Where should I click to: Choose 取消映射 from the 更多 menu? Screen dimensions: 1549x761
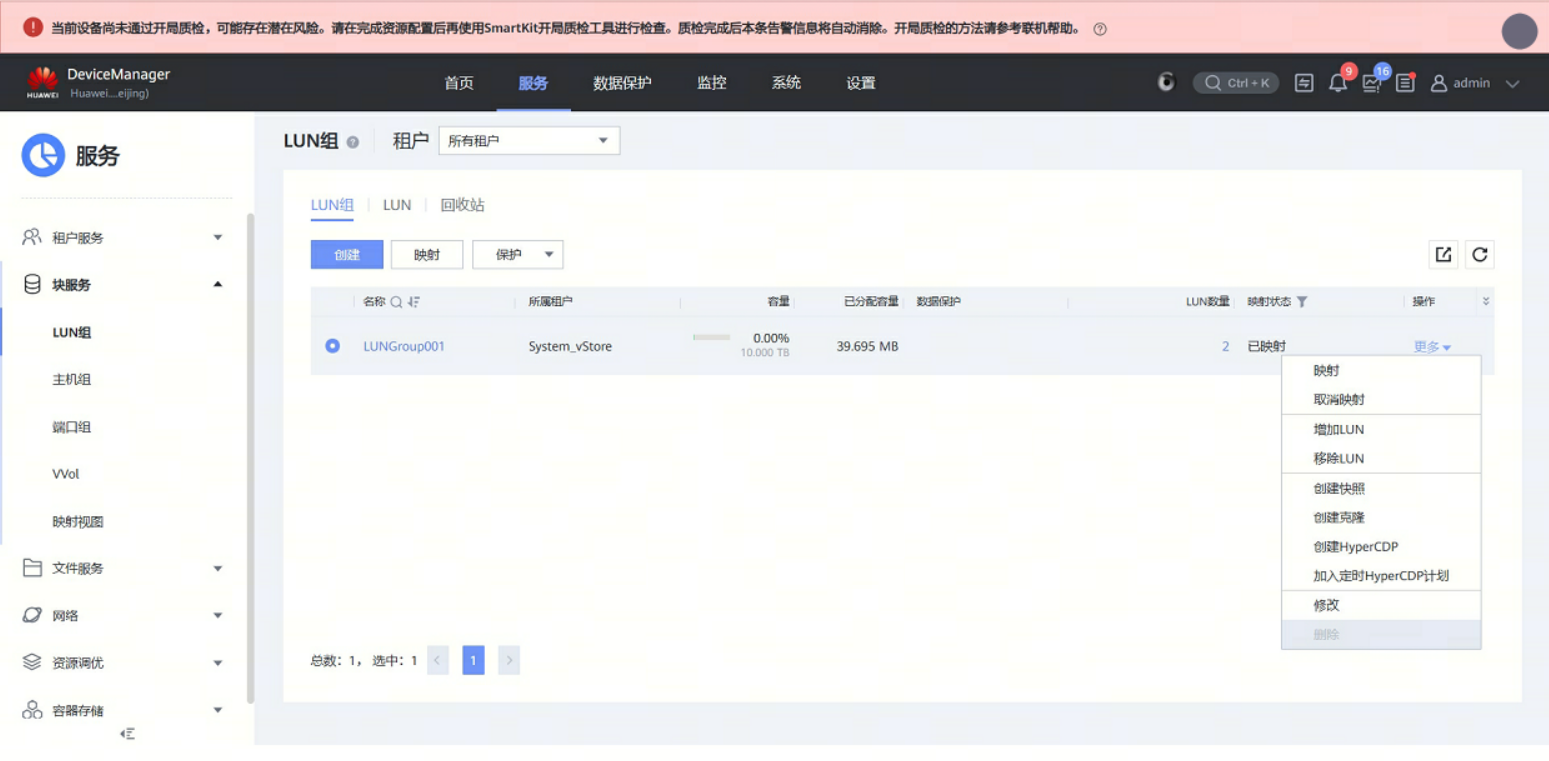[1381, 399]
